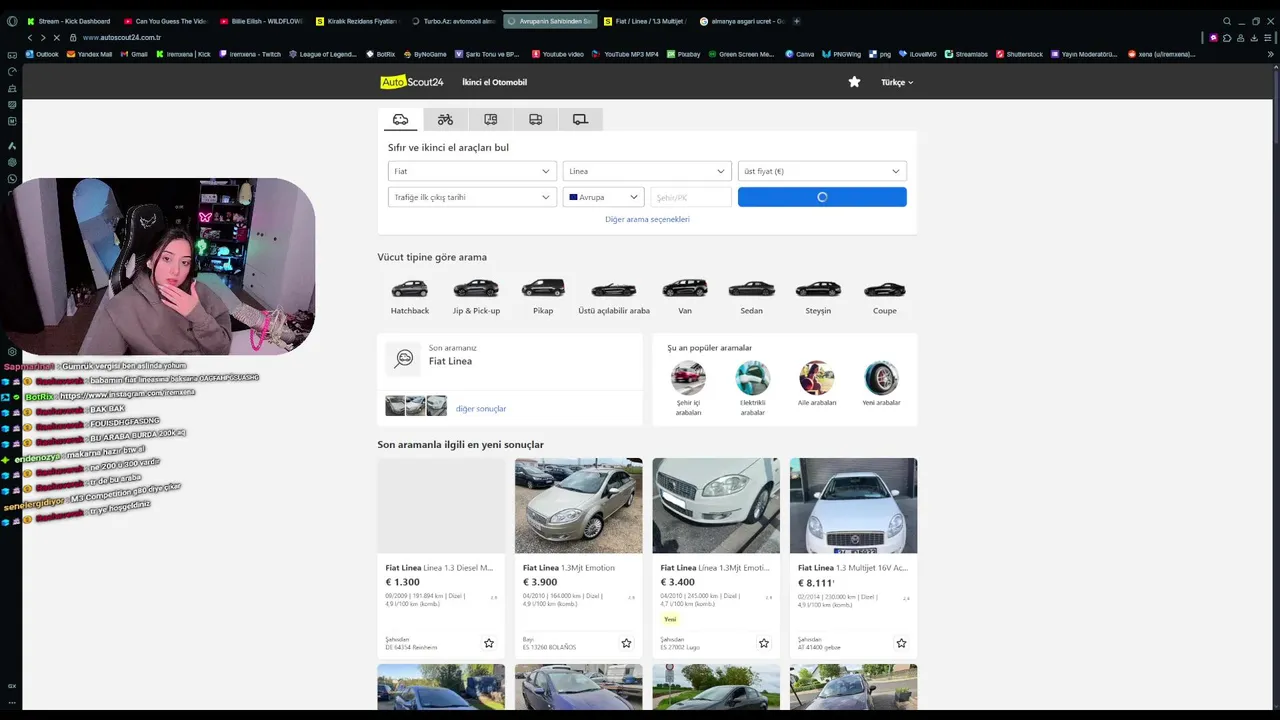Image resolution: width=1280 pixels, height=720 pixels.
Task: Open Fiat Linea 1.3Mjt Emotion €3.900 photo
Action: (x=578, y=505)
